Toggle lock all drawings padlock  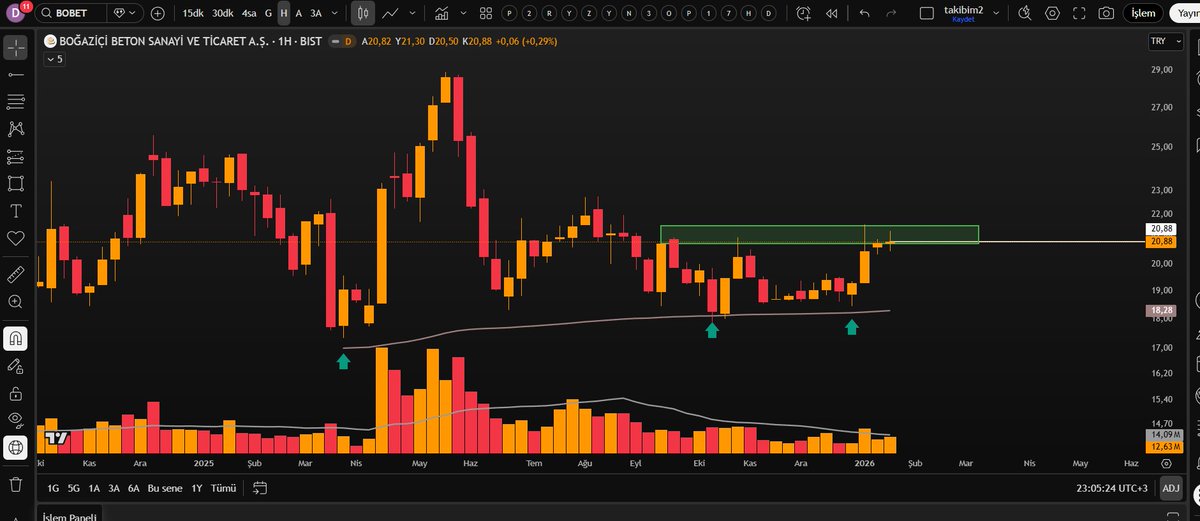(x=16, y=393)
